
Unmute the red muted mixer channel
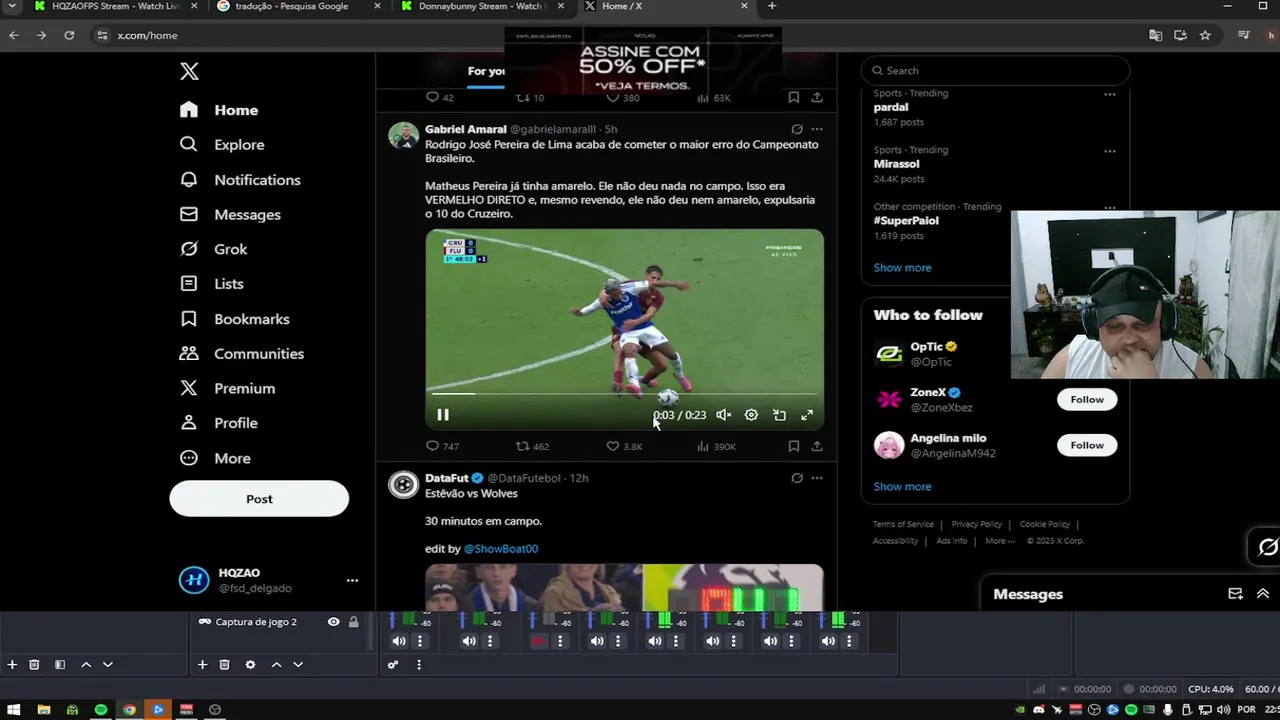(x=540, y=641)
